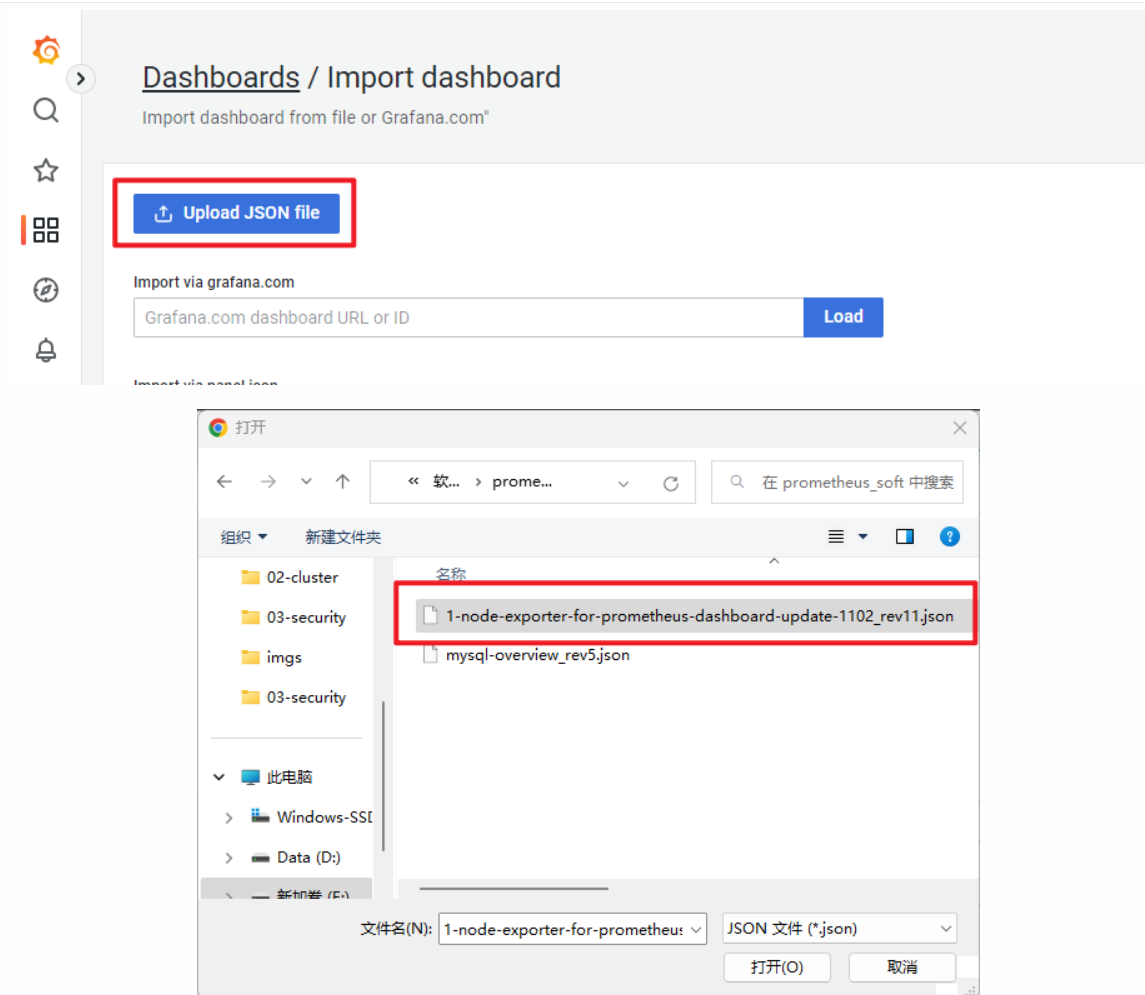Open the Explore compass icon
The image size is (1145, 995).
[x=46, y=290]
